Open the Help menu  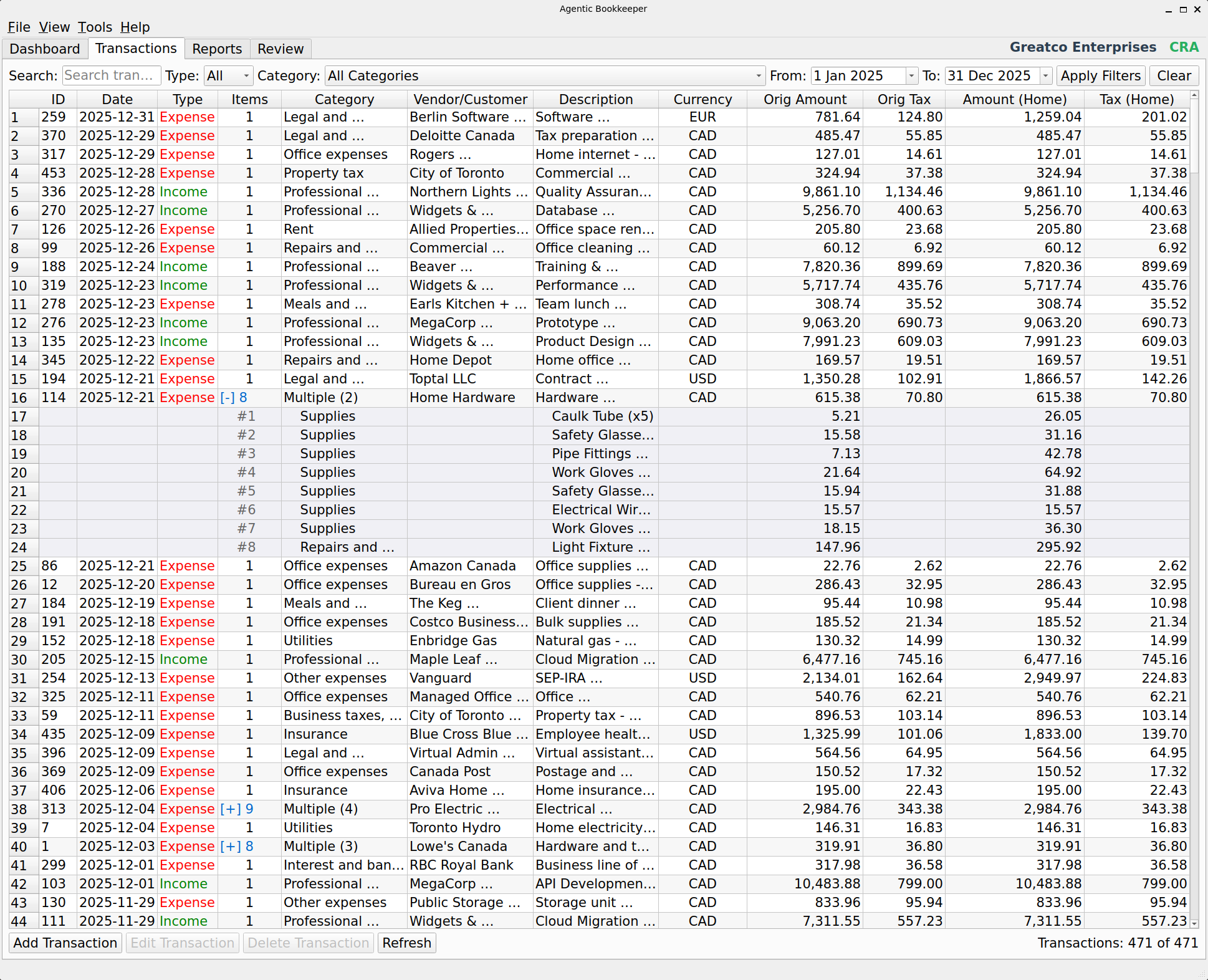[x=135, y=27]
